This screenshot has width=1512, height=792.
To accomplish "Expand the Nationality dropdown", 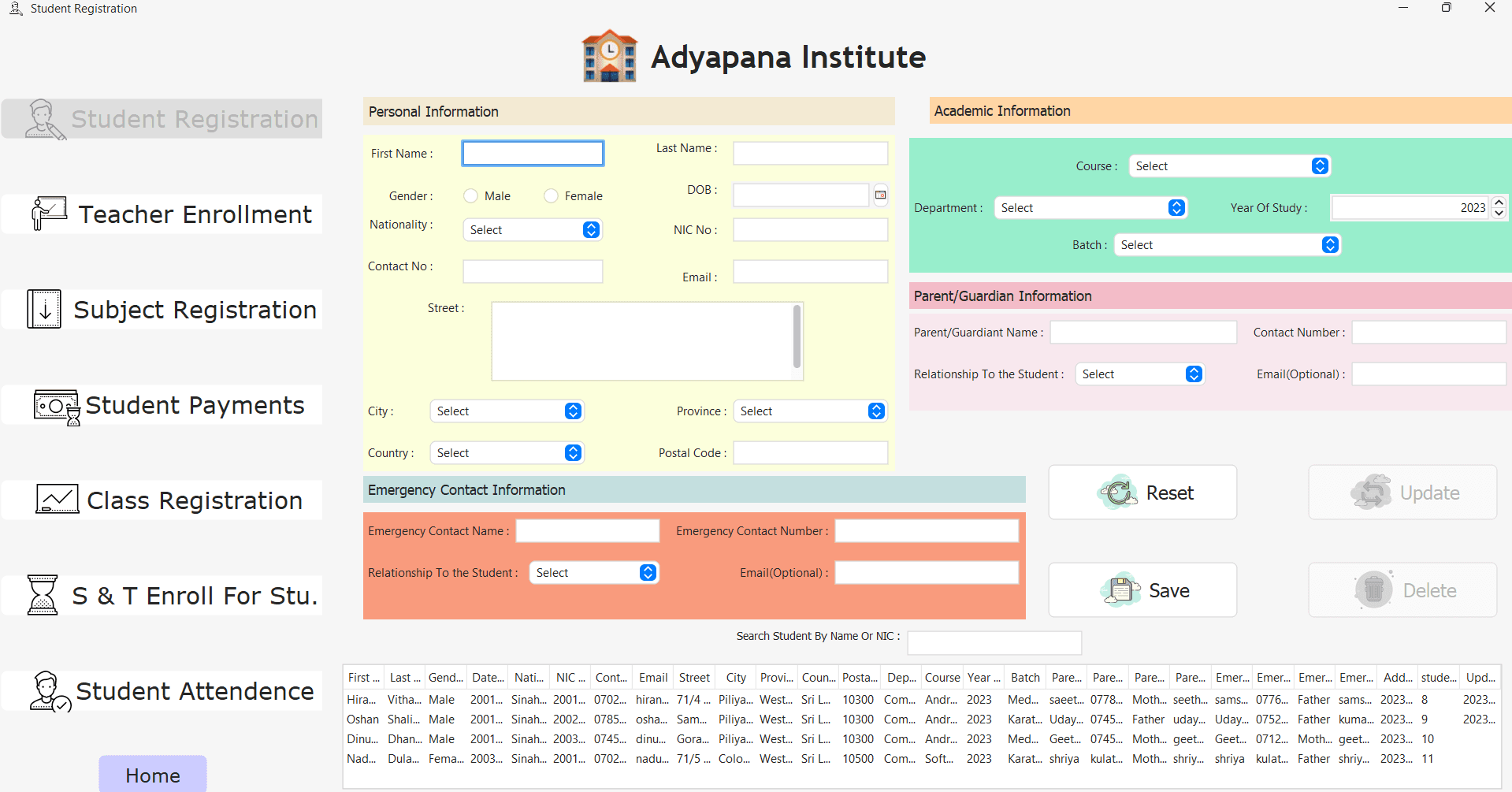I will [x=591, y=230].
